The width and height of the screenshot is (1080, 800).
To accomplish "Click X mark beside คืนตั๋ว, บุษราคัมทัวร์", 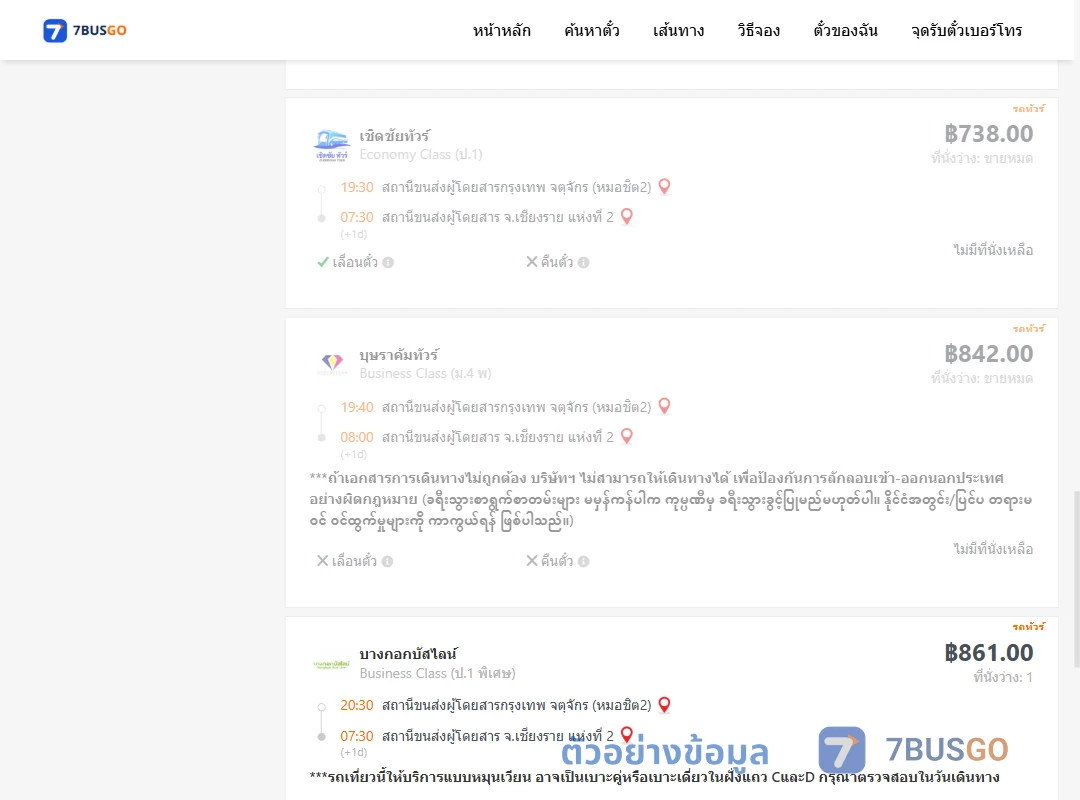I will coord(532,561).
